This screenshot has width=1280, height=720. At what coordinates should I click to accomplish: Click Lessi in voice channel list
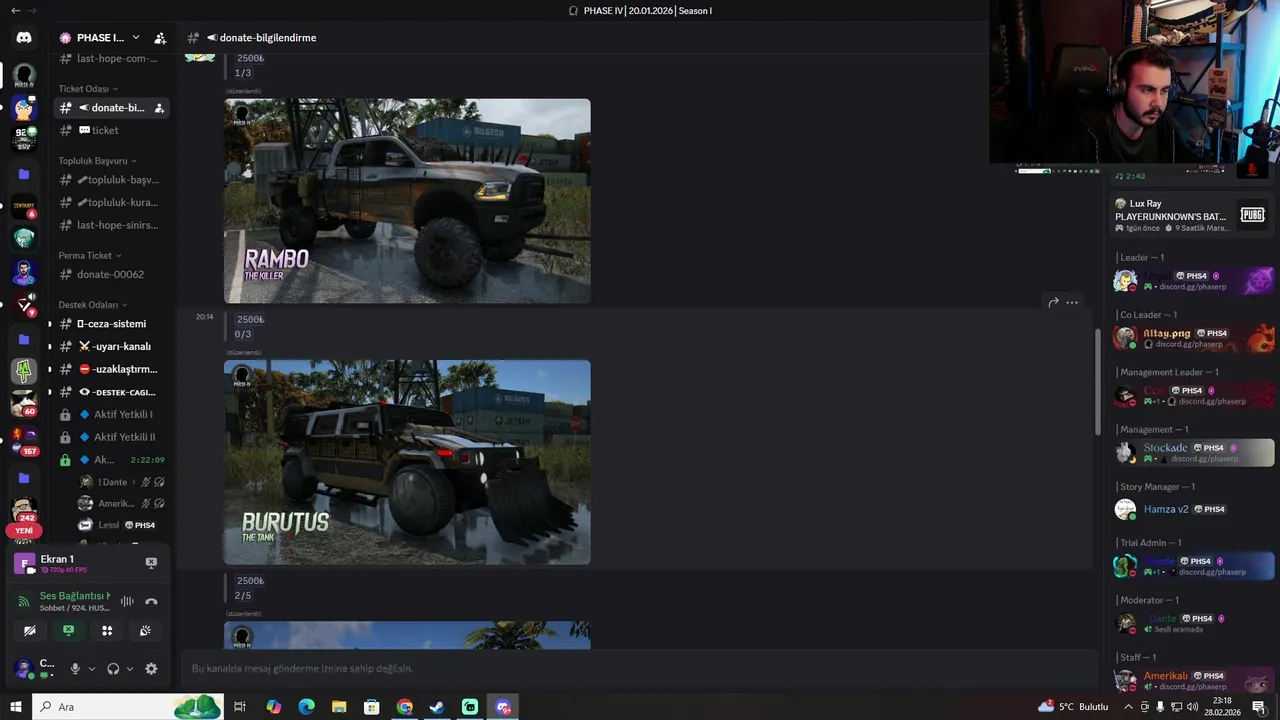[x=121, y=525]
